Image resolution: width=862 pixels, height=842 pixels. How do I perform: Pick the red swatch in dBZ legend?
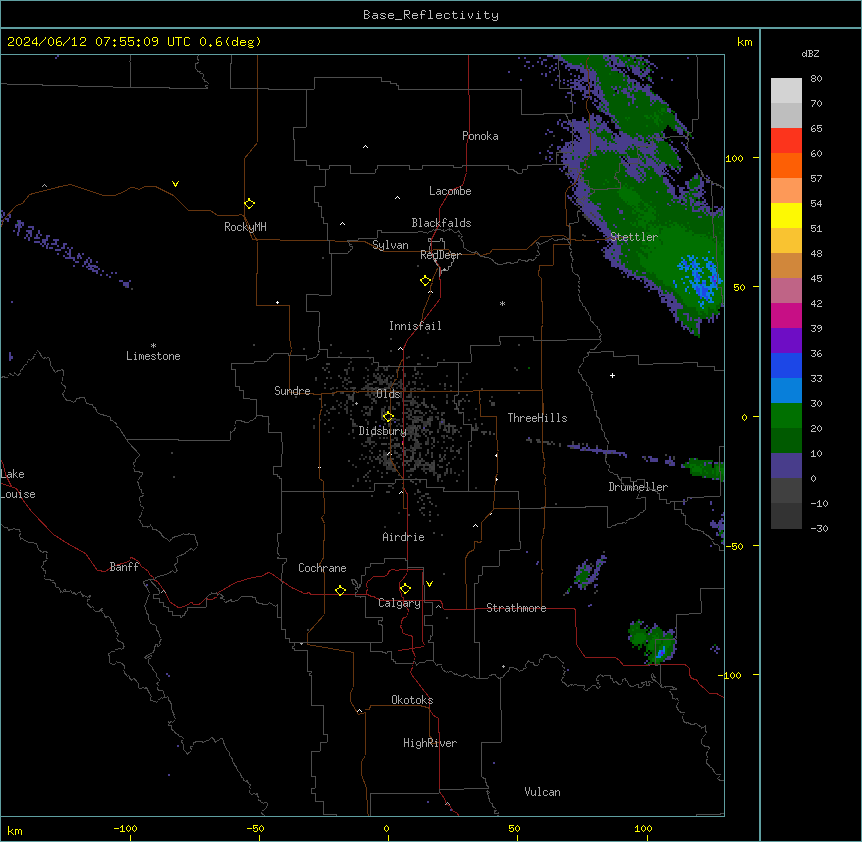pos(786,141)
